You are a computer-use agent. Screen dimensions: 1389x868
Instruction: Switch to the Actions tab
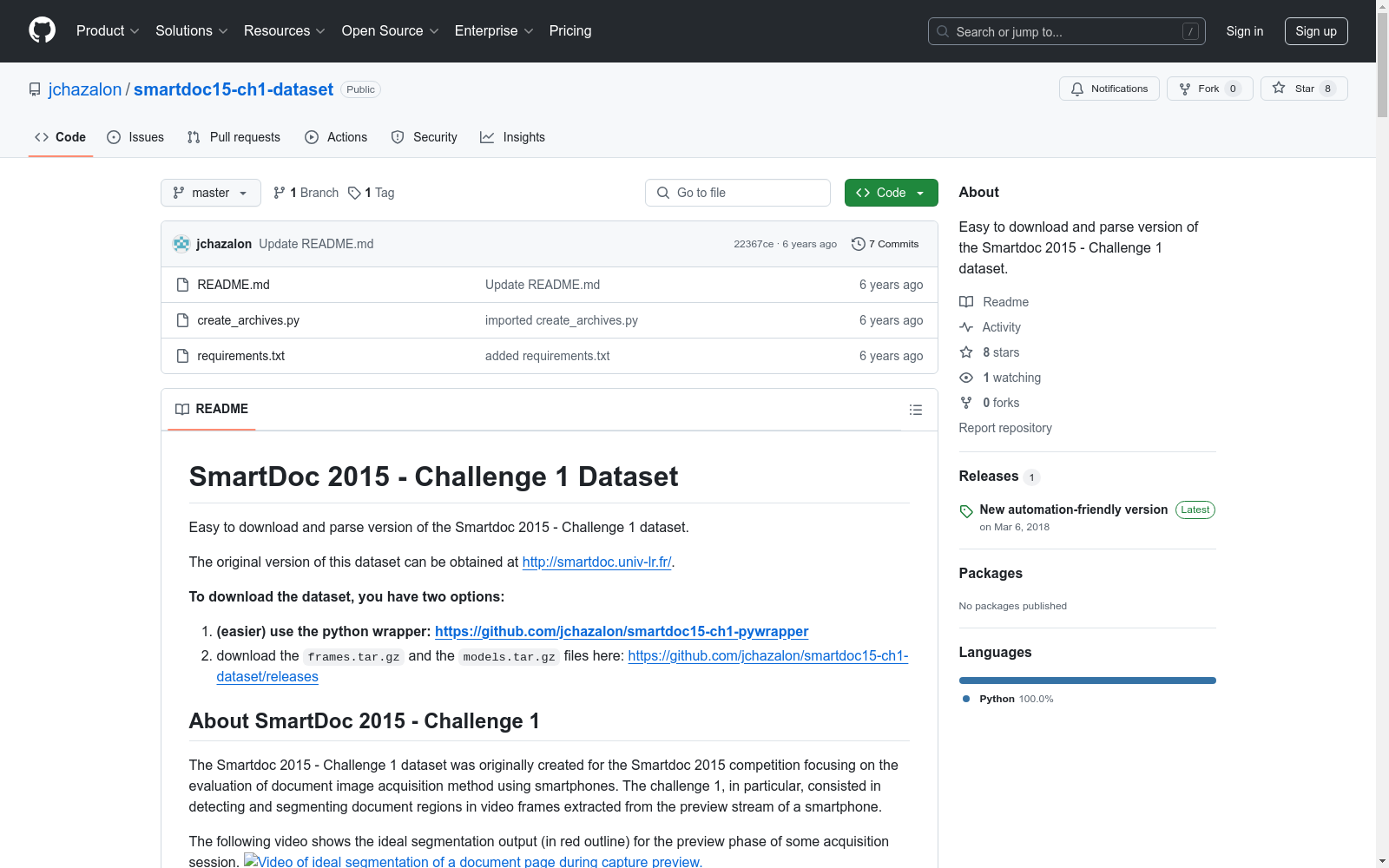click(336, 137)
